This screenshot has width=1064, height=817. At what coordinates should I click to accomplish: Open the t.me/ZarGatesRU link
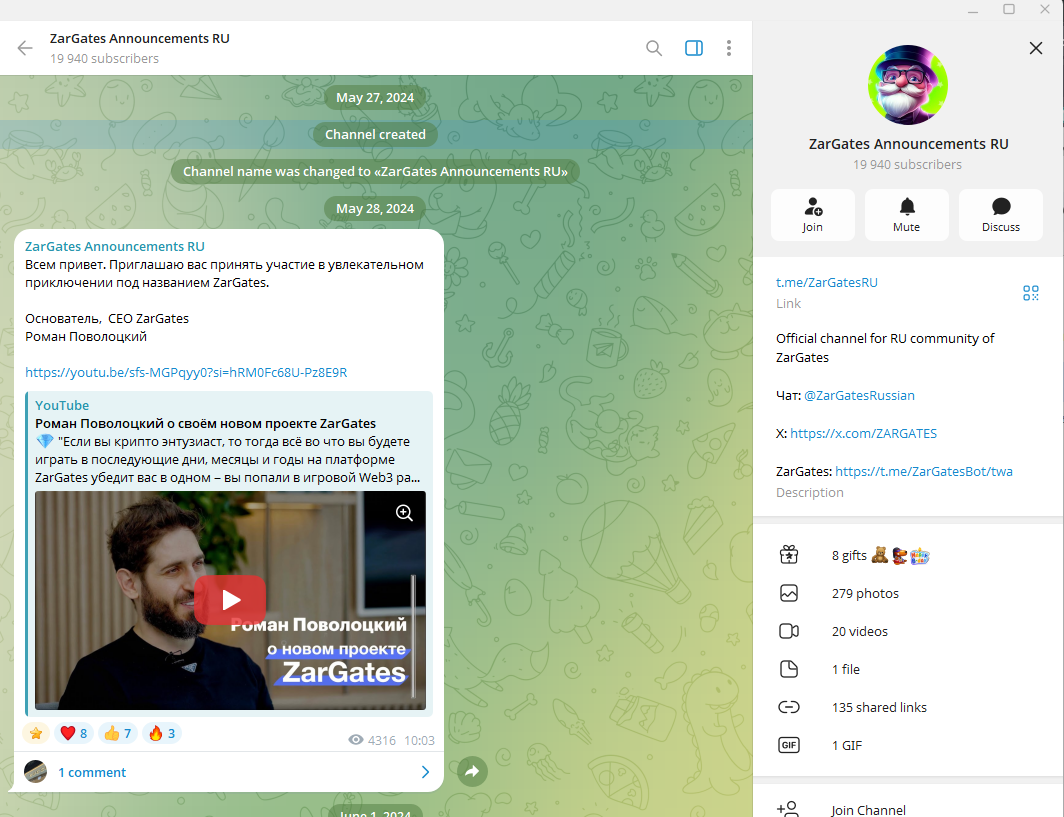tap(827, 282)
